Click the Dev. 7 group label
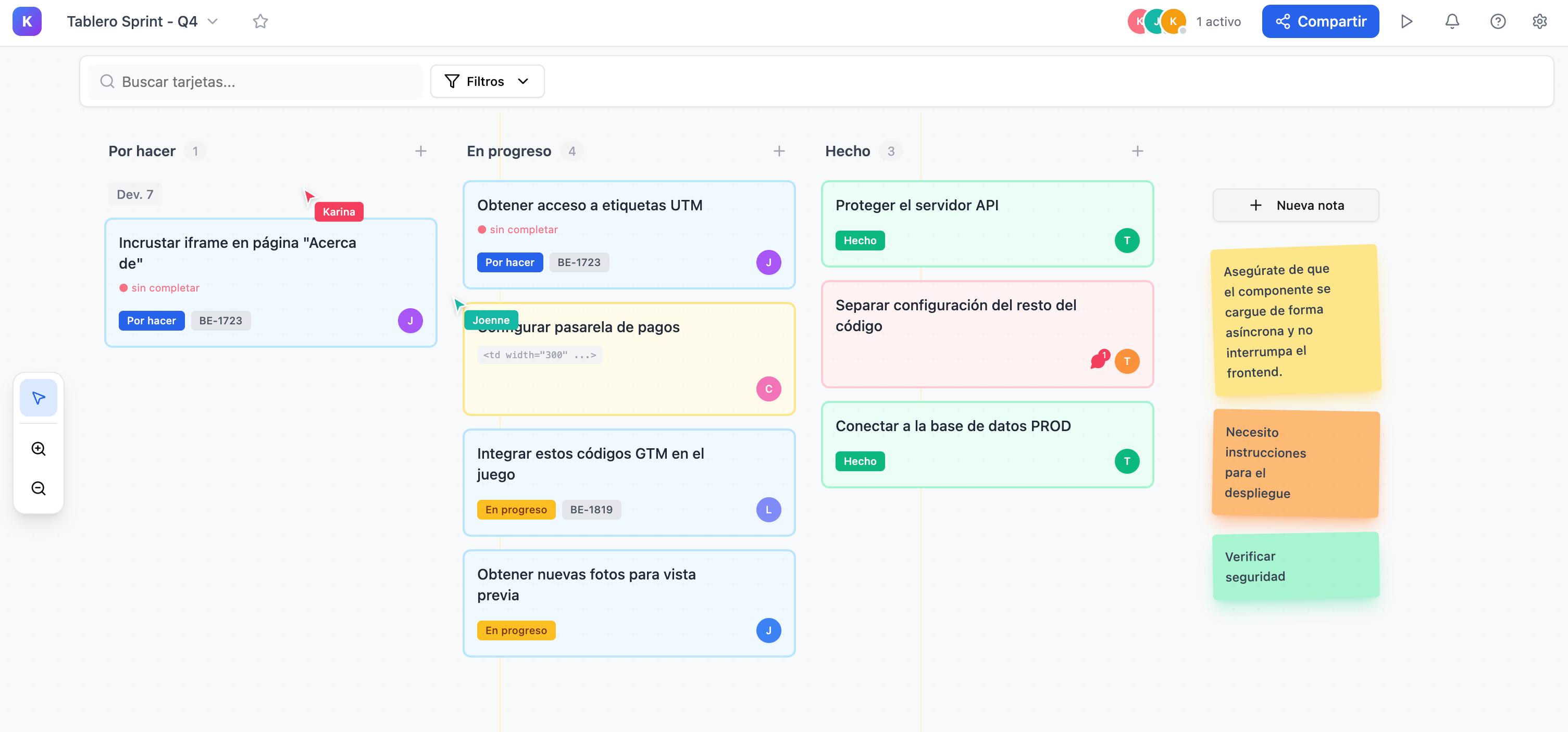This screenshot has height=732, width=1568. (134, 195)
